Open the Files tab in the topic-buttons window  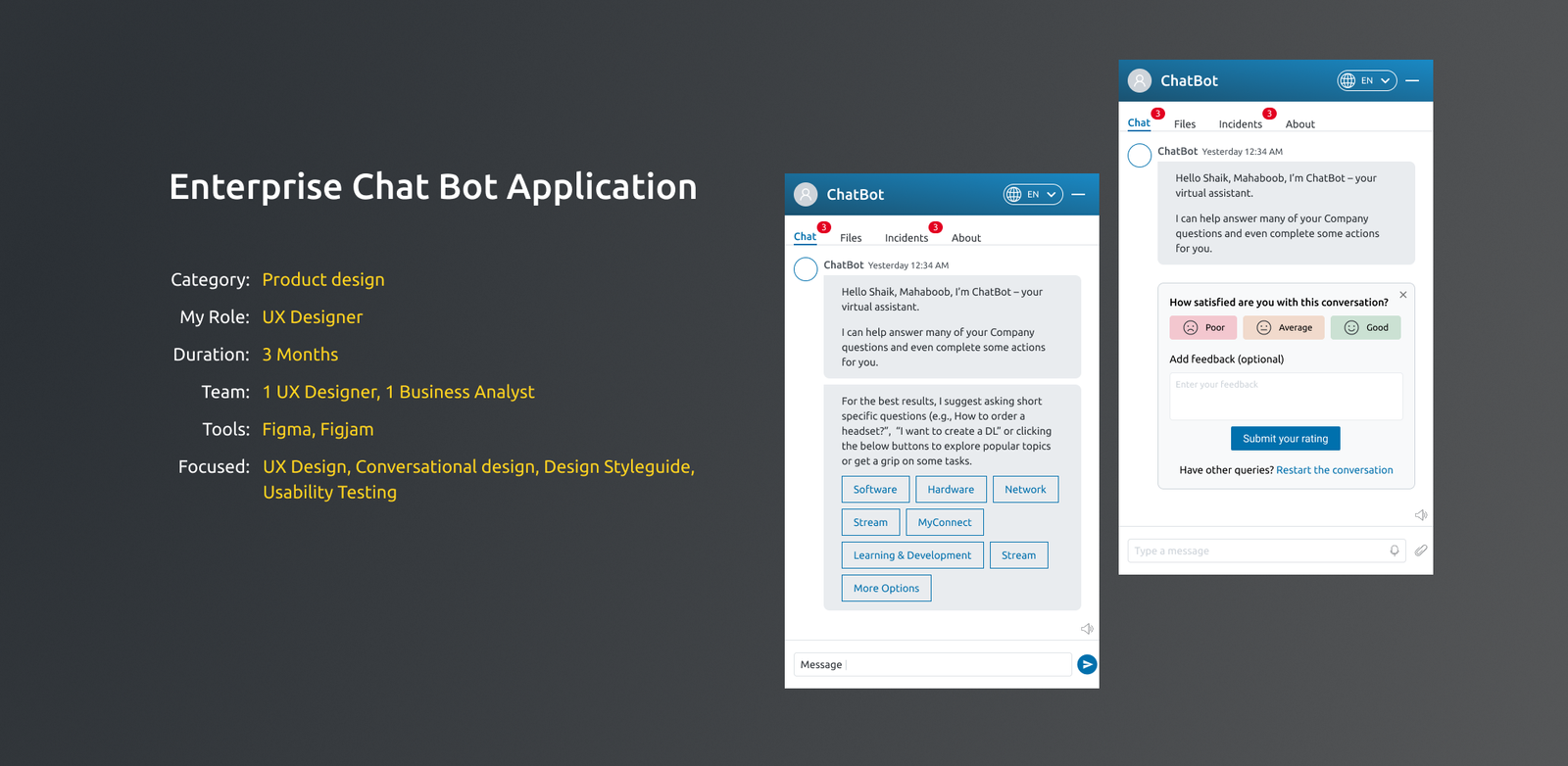click(x=851, y=238)
